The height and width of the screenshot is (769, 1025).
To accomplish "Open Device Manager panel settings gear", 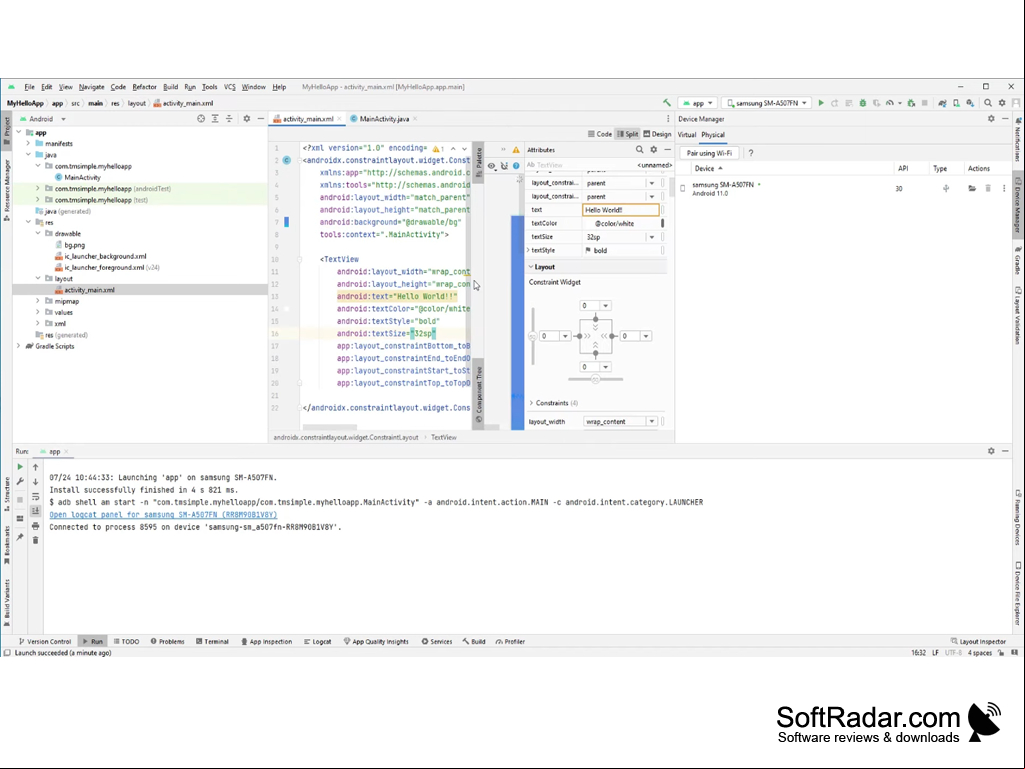I will pyautogui.click(x=991, y=119).
